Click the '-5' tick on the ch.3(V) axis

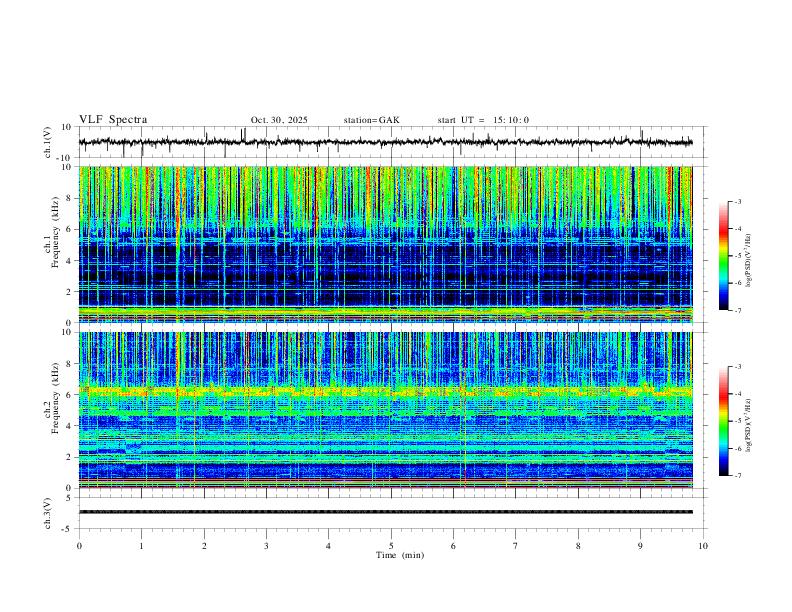point(68,529)
